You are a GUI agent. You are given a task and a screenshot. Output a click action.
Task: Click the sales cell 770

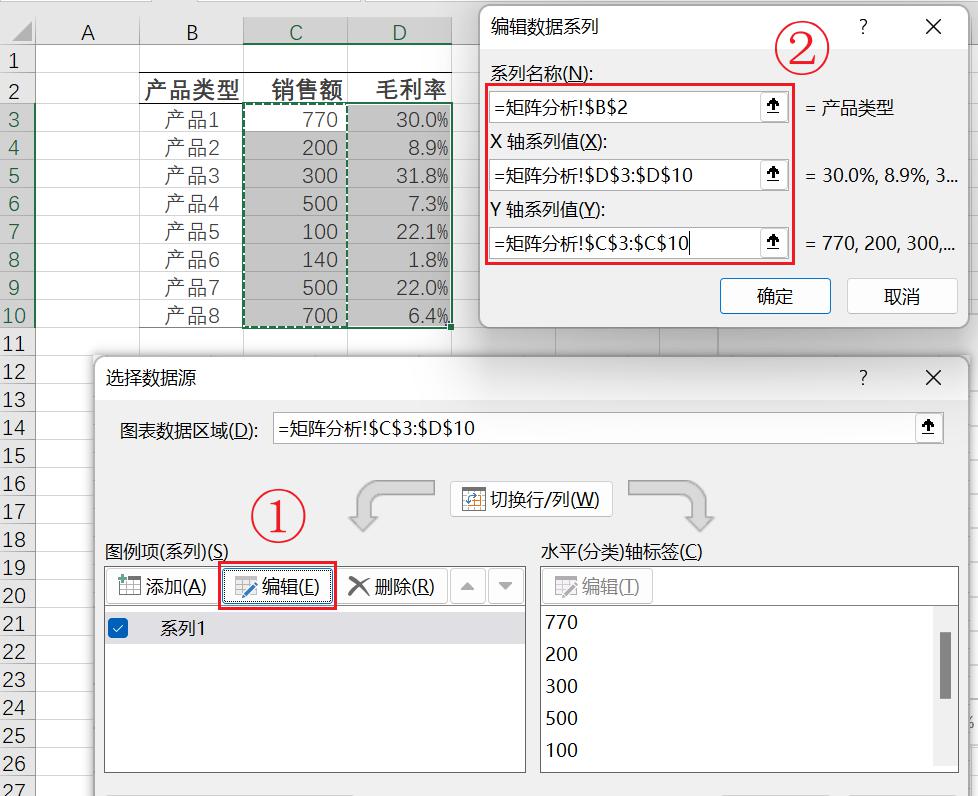point(295,119)
